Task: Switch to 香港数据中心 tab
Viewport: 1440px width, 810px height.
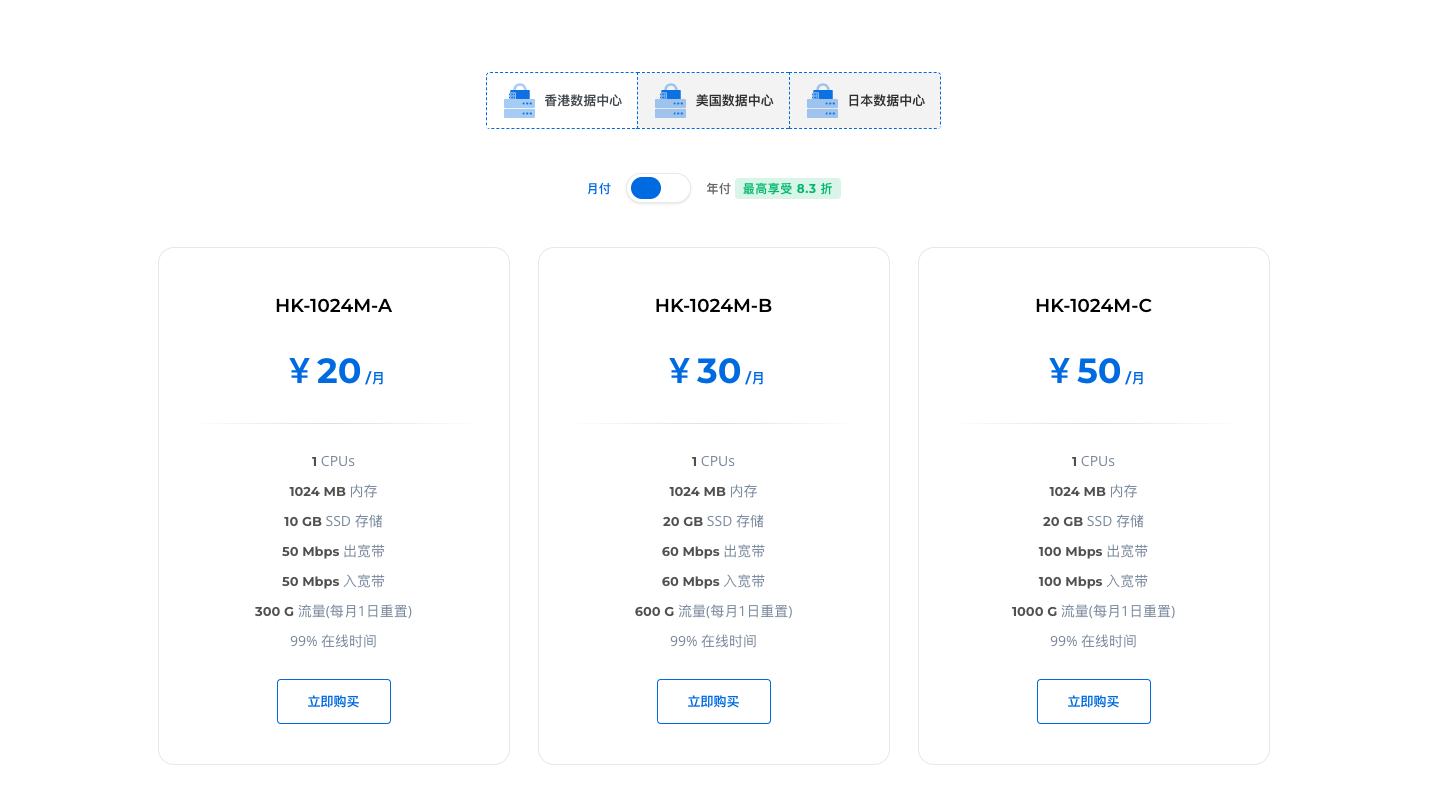Action: point(582,101)
